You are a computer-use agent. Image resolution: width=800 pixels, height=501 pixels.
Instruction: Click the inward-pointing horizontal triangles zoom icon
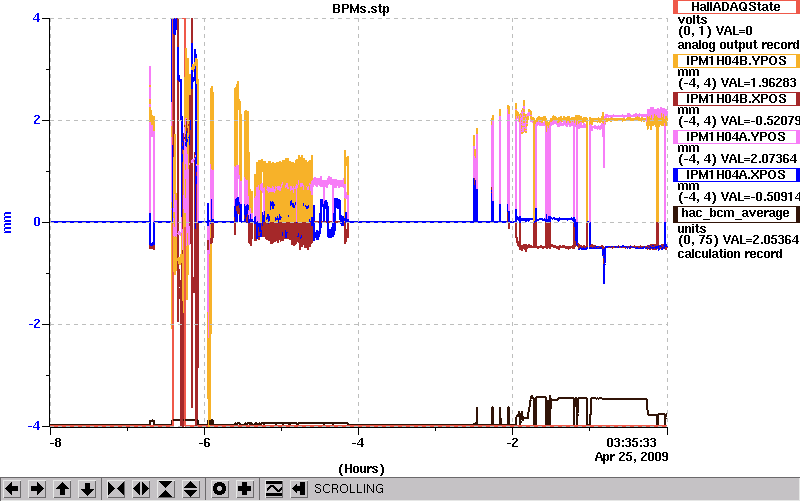coord(116,489)
